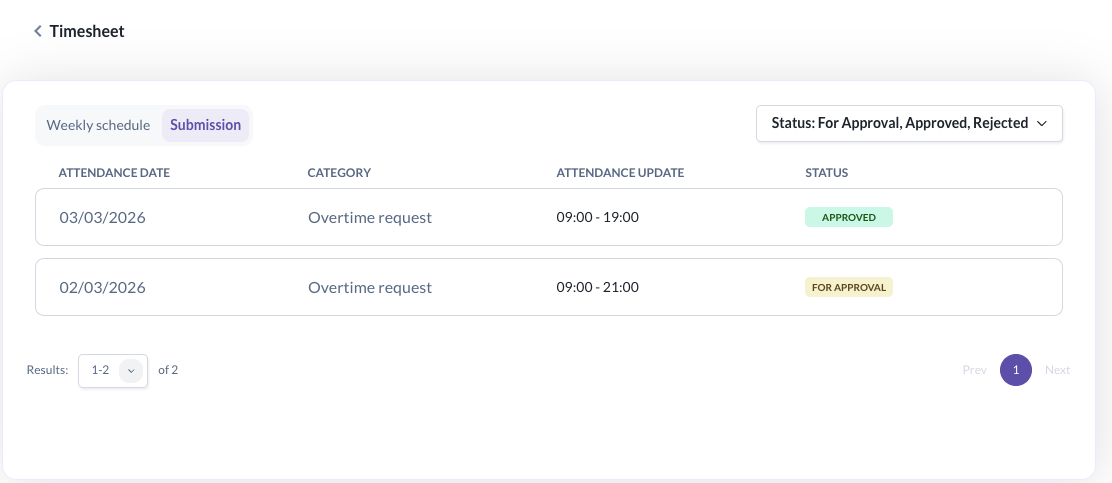Click the 09:00 - 21:00 attendance update
1112x483 pixels.
pos(597,287)
